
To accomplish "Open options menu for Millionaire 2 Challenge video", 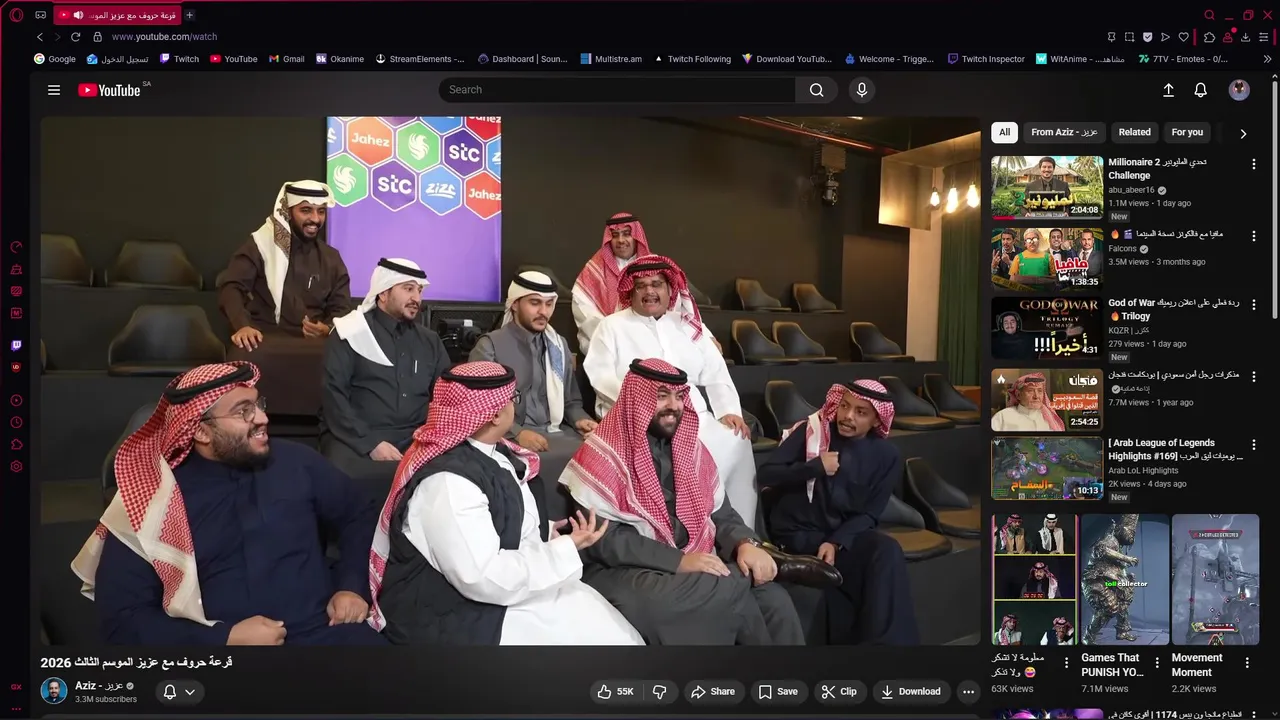I will (1253, 164).
